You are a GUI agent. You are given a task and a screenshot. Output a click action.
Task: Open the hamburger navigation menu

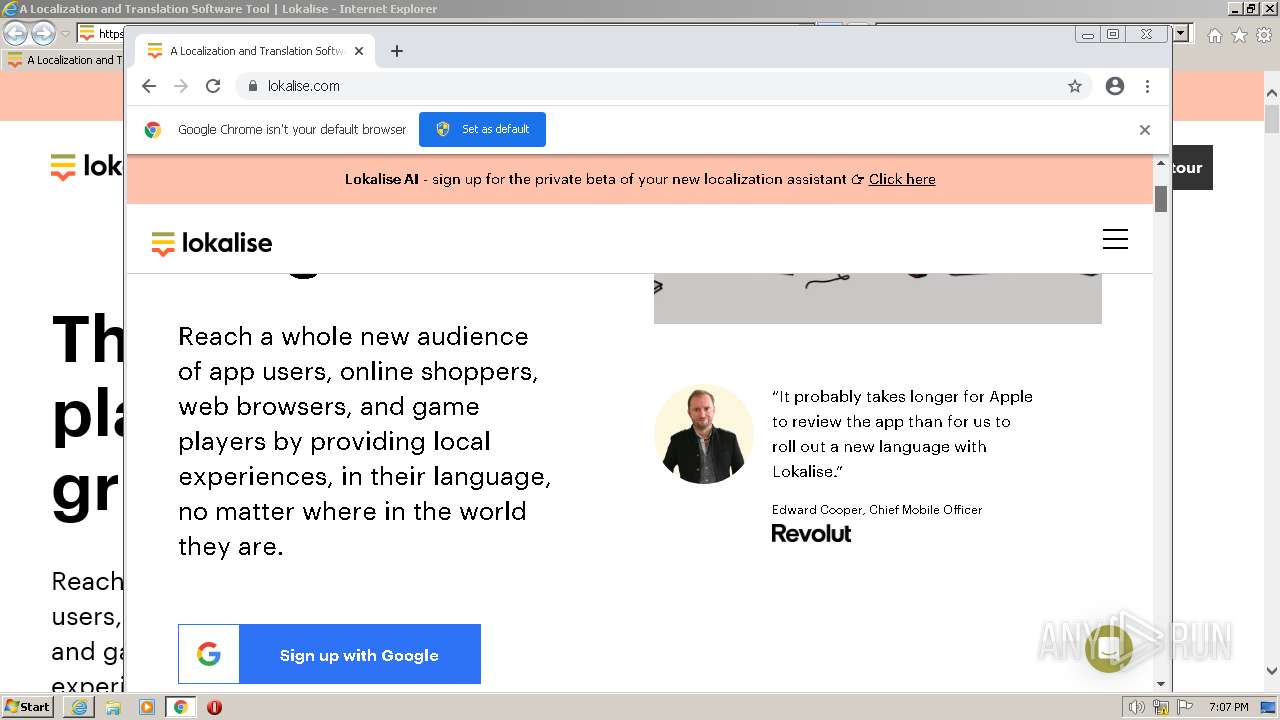(x=1115, y=239)
